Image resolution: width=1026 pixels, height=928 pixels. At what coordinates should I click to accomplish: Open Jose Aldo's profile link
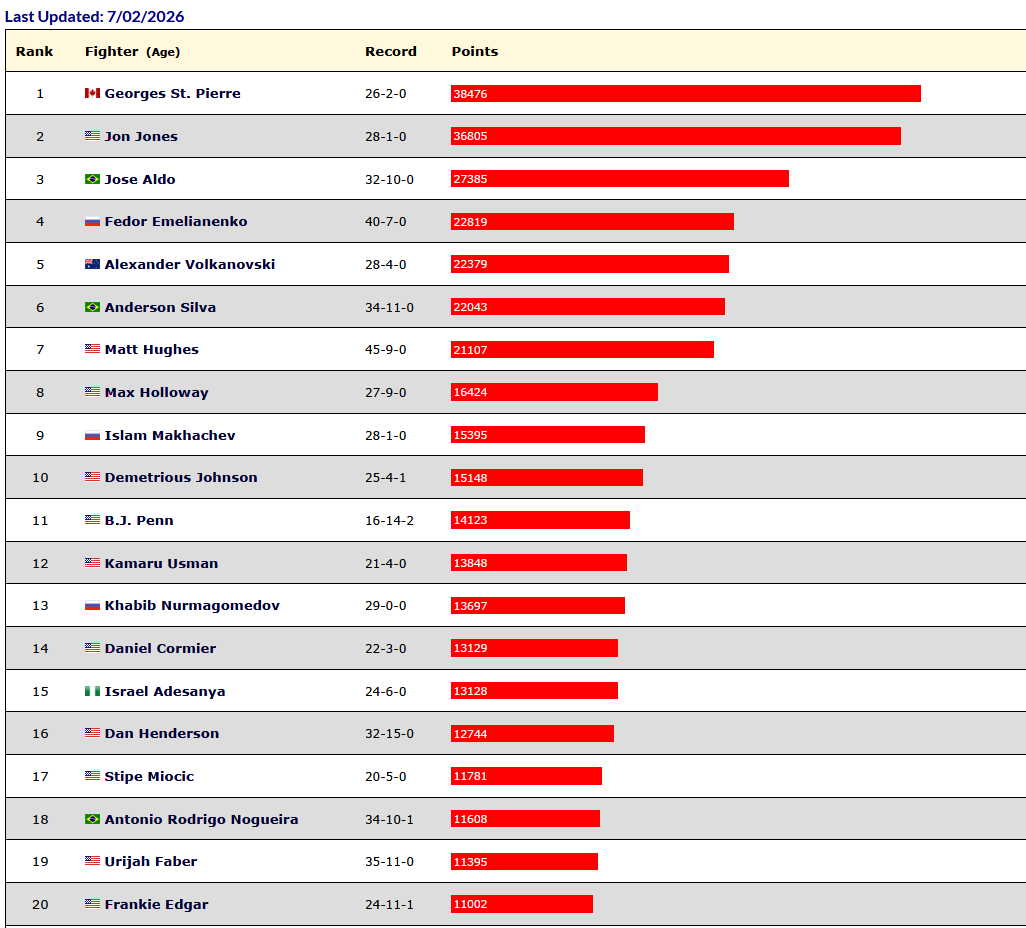pos(140,179)
